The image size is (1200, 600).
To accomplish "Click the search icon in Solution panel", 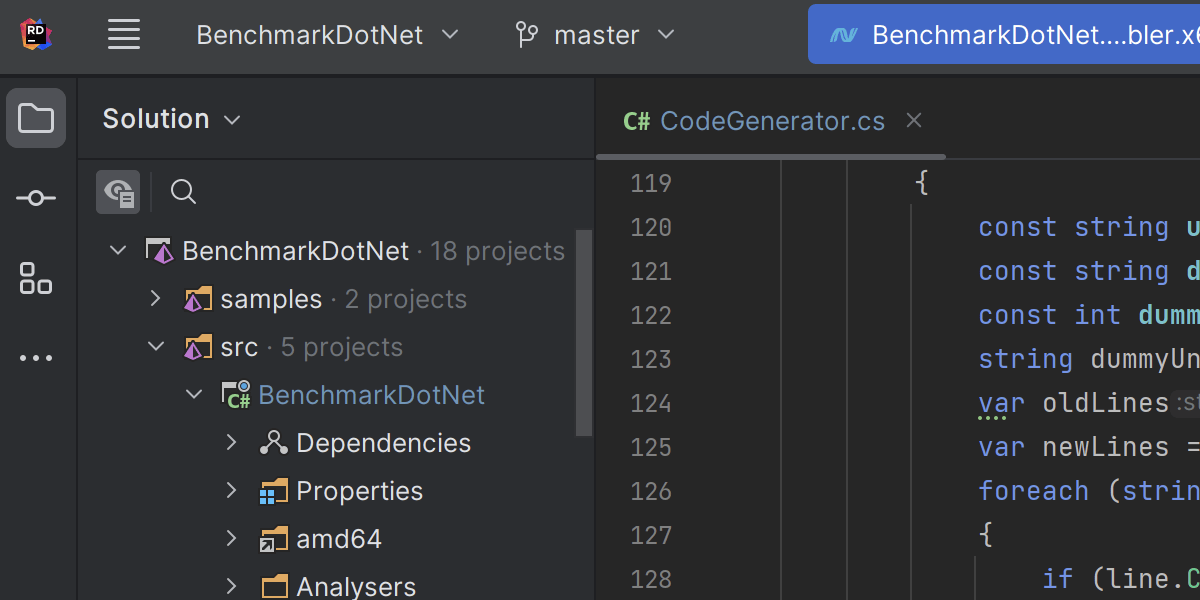I will [x=183, y=192].
